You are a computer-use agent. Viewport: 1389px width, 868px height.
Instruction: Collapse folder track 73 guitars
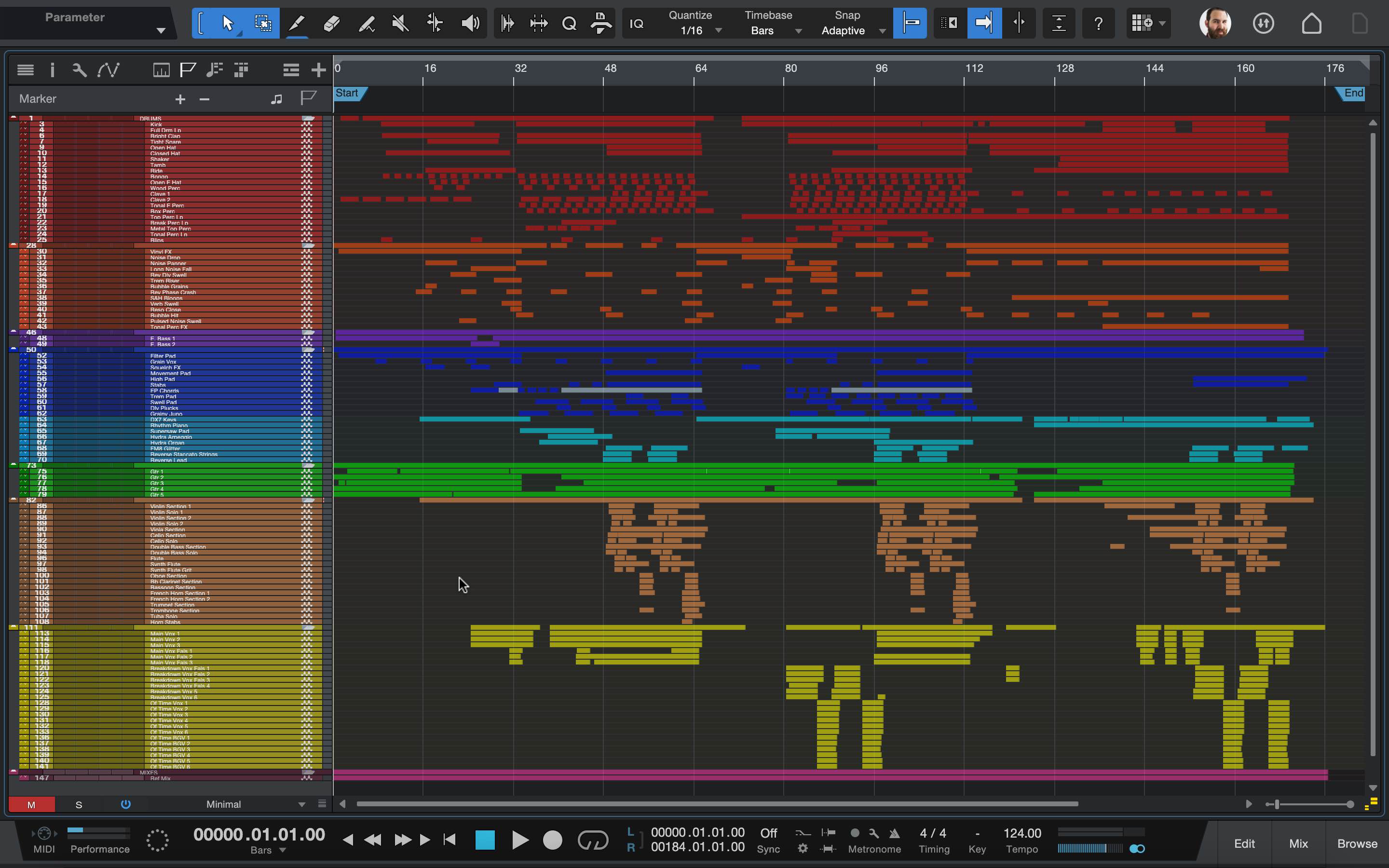pos(13,465)
